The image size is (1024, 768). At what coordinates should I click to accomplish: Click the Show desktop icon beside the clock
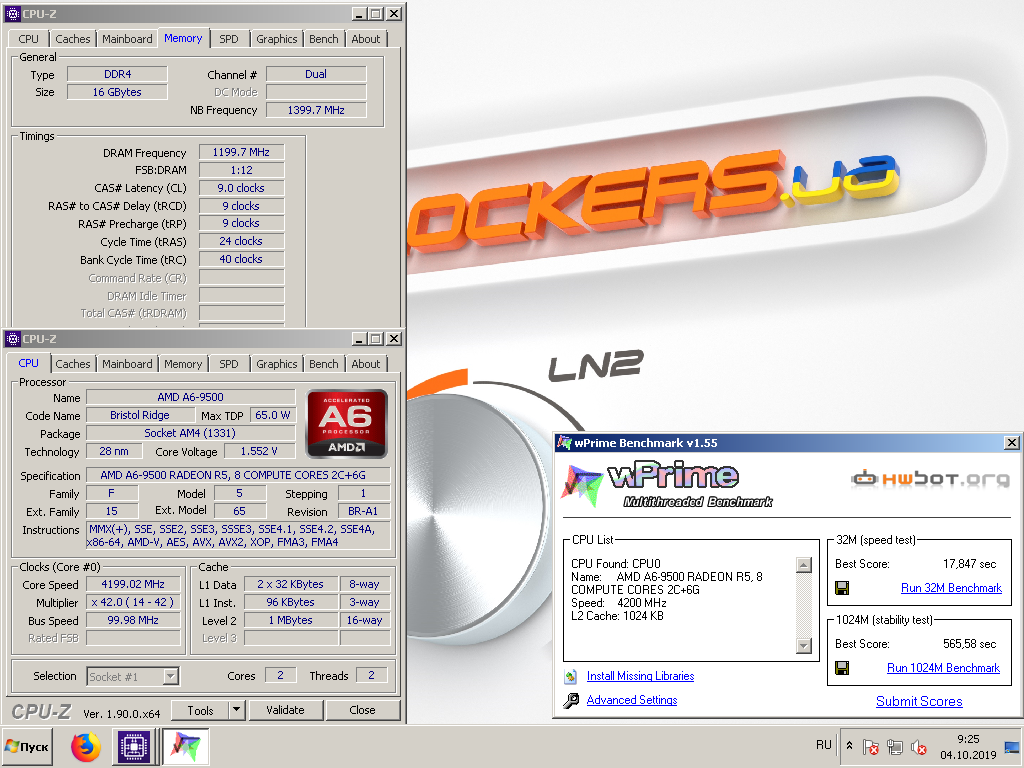click(1012, 746)
